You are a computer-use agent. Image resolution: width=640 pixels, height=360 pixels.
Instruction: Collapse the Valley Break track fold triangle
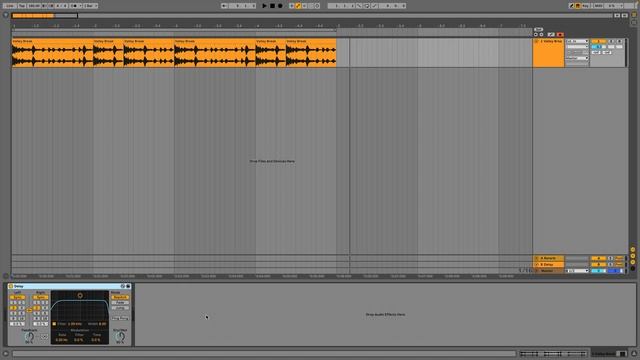(x=536, y=41)
